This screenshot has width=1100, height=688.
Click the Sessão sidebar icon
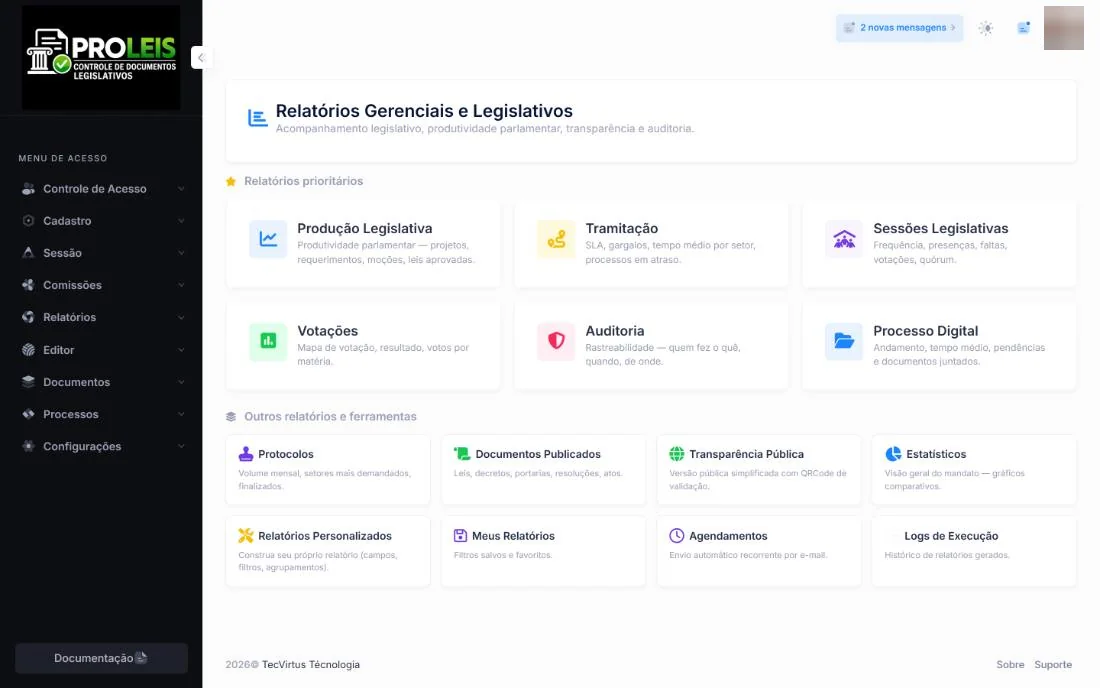pos(28,252)
